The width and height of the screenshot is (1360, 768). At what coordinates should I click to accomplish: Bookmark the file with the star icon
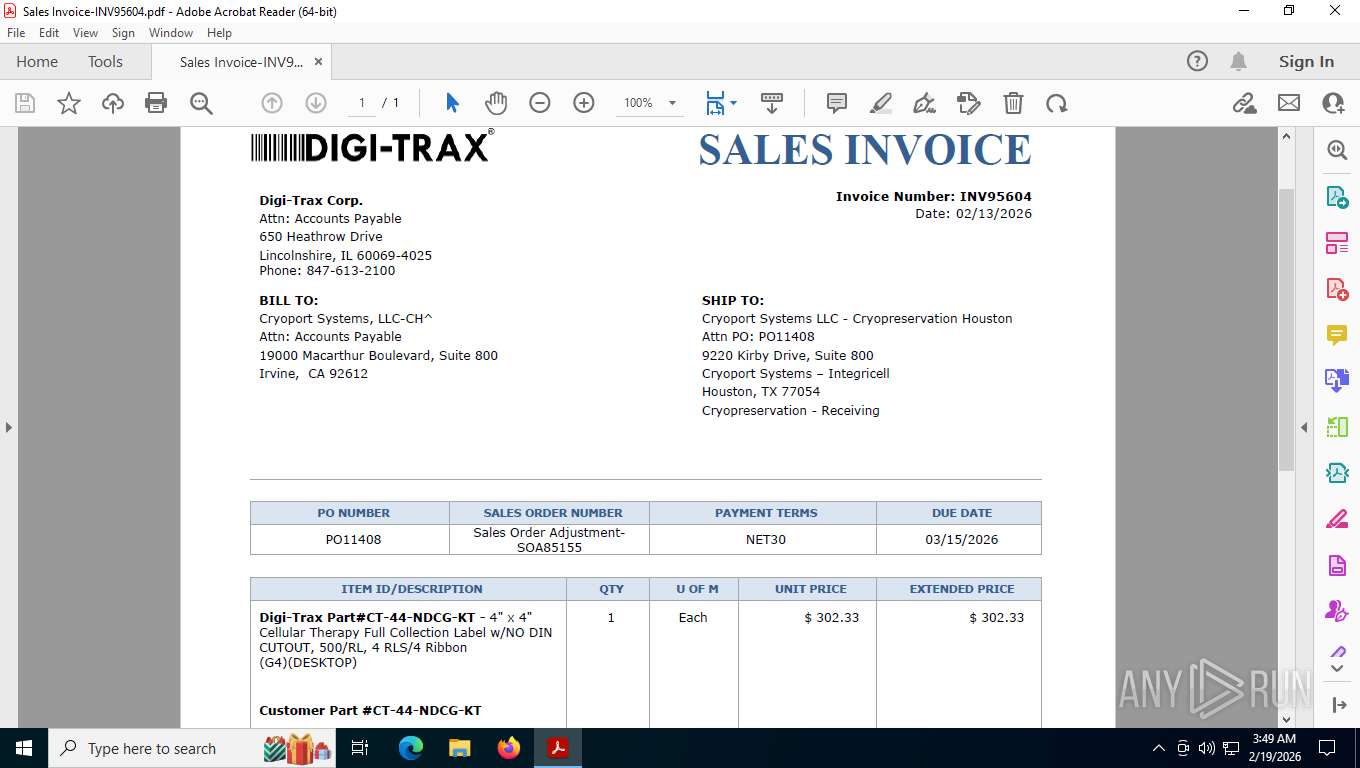(x=69, y=103)
